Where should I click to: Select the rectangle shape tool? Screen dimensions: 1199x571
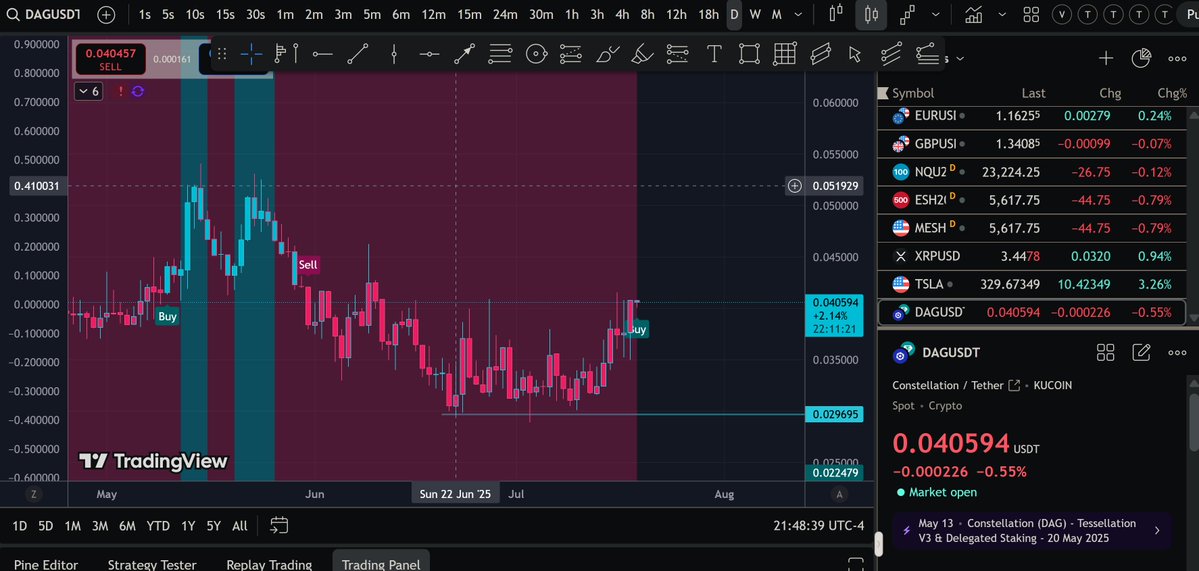(749, 54)
